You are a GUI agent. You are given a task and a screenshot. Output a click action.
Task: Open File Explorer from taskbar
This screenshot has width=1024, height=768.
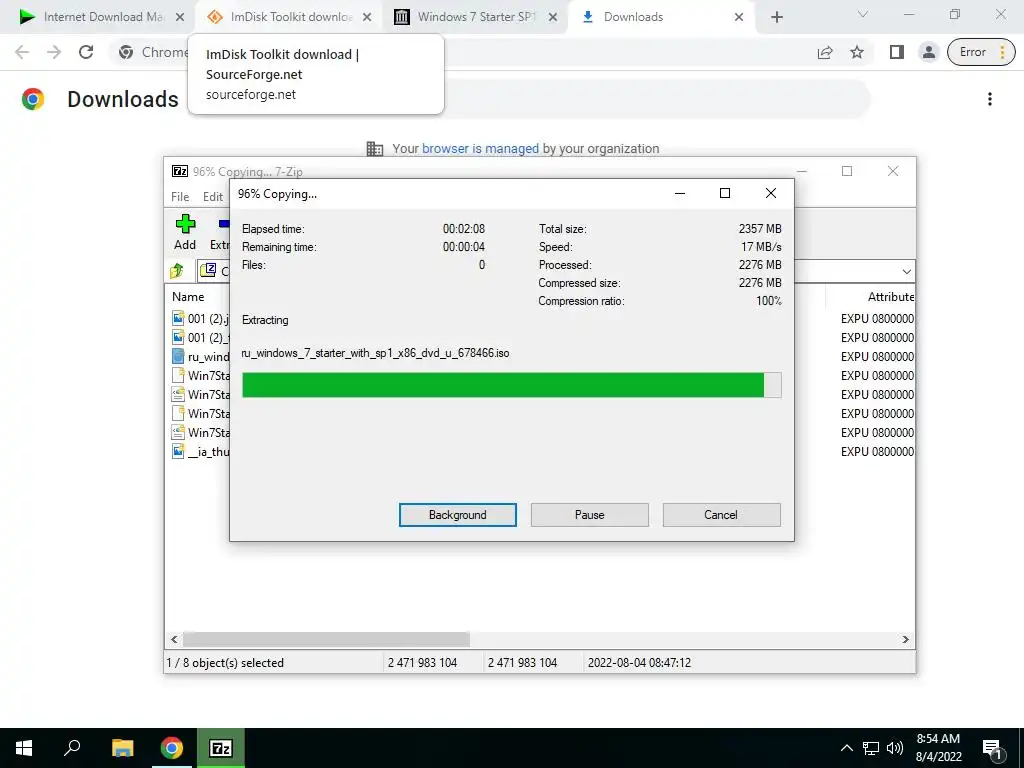click(122, 748)
